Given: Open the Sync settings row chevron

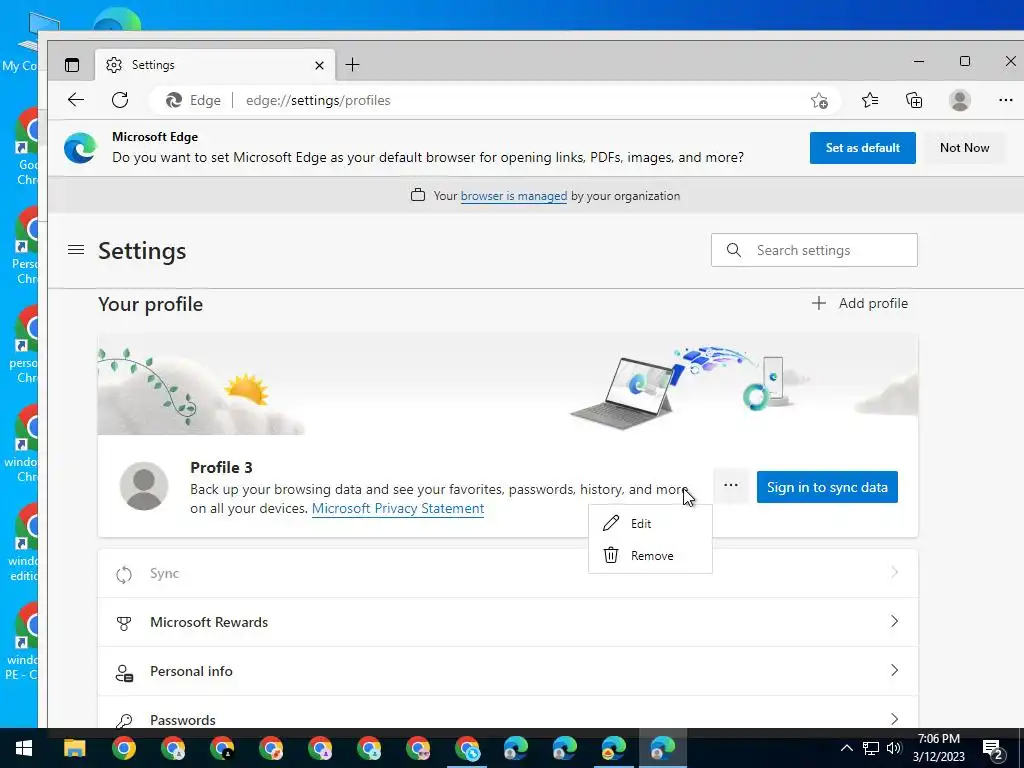Looking at the screenshot, I should [894, 572].
